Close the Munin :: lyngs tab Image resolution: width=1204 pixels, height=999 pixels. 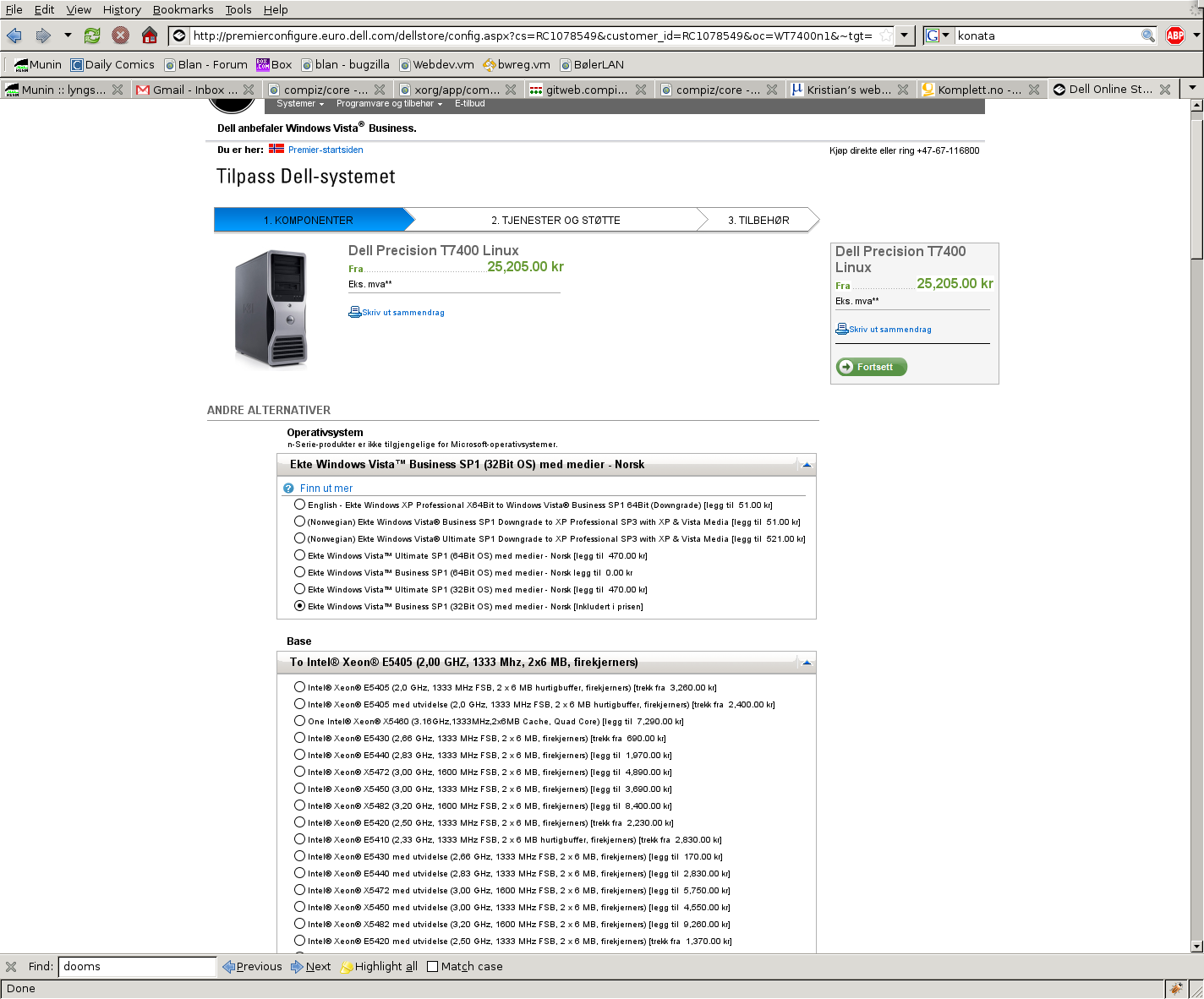[118, 90]
